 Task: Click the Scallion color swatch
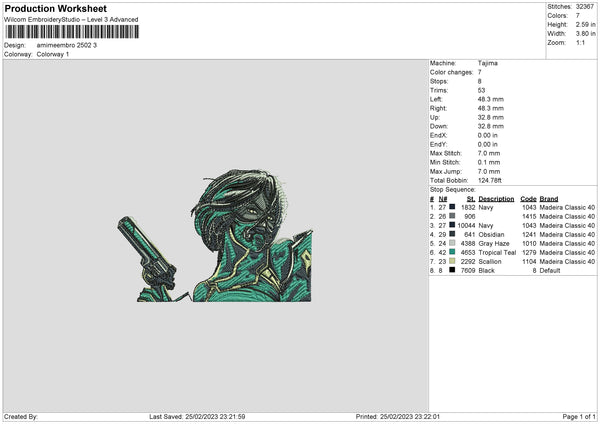(452, 261)
